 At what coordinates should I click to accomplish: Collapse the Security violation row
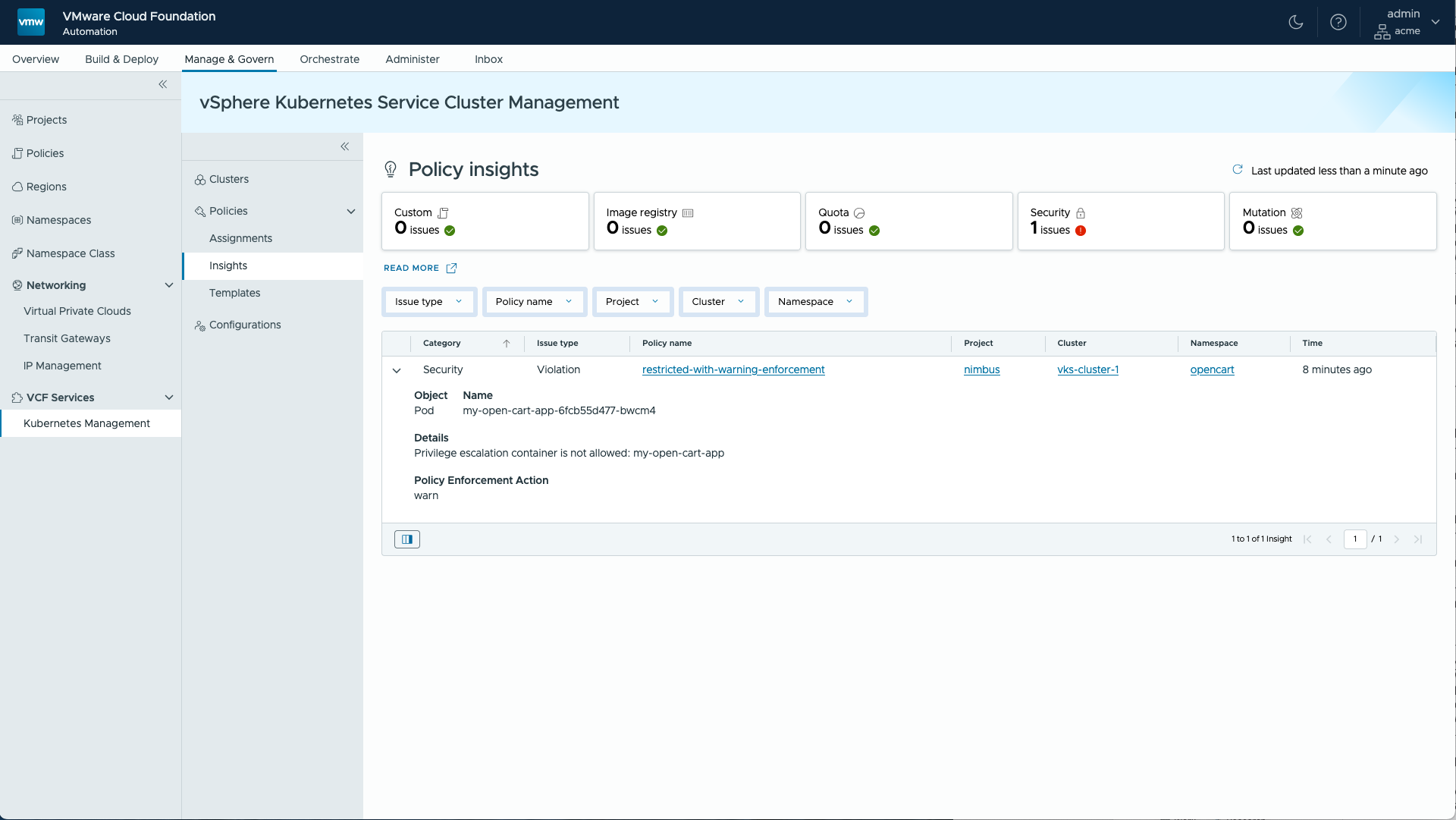(397, 370)
